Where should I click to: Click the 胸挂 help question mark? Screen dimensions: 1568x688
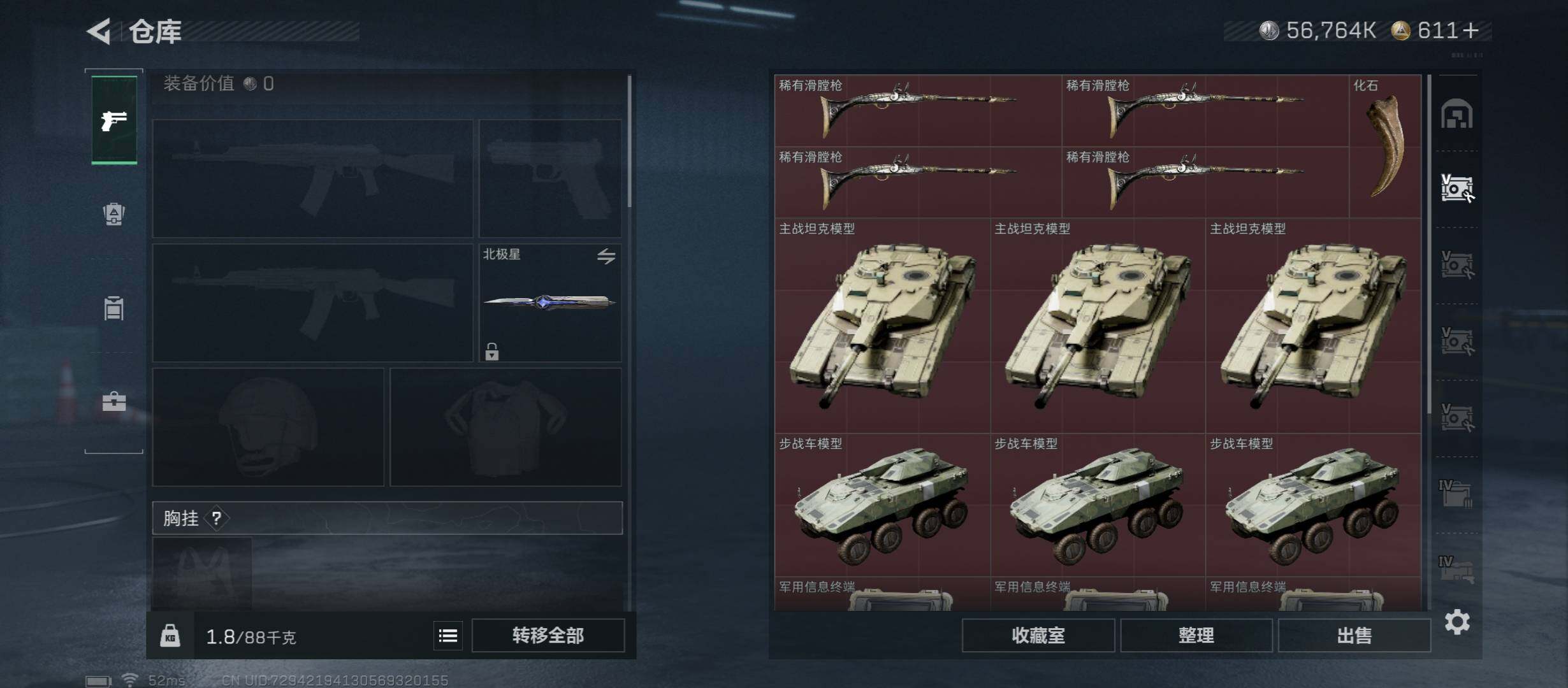click(217, 518)
